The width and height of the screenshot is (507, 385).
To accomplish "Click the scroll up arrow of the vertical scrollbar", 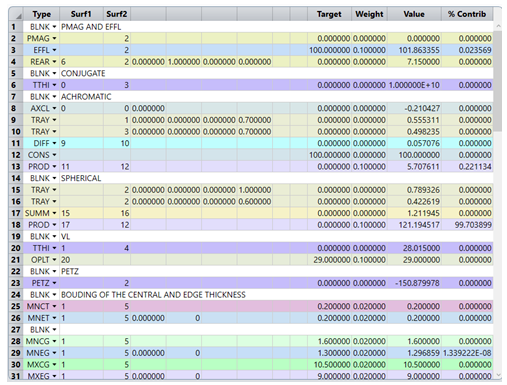I will [498, 26].
